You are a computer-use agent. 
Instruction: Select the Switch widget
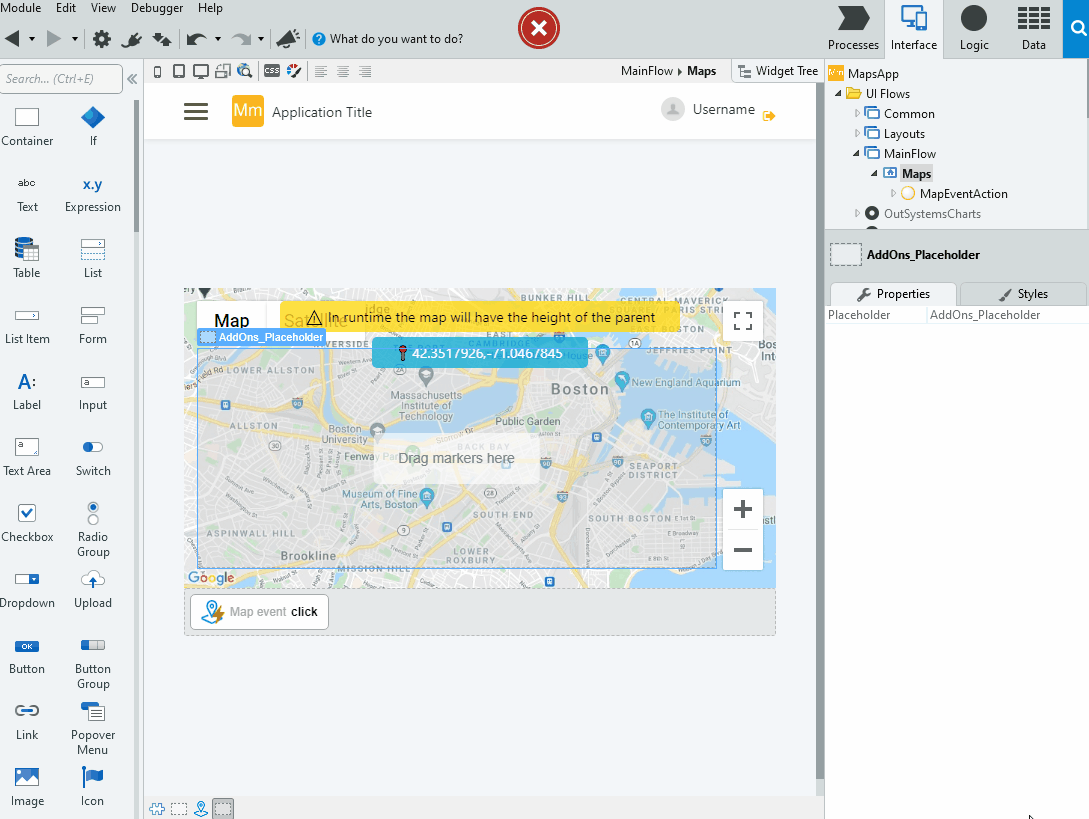92,458
